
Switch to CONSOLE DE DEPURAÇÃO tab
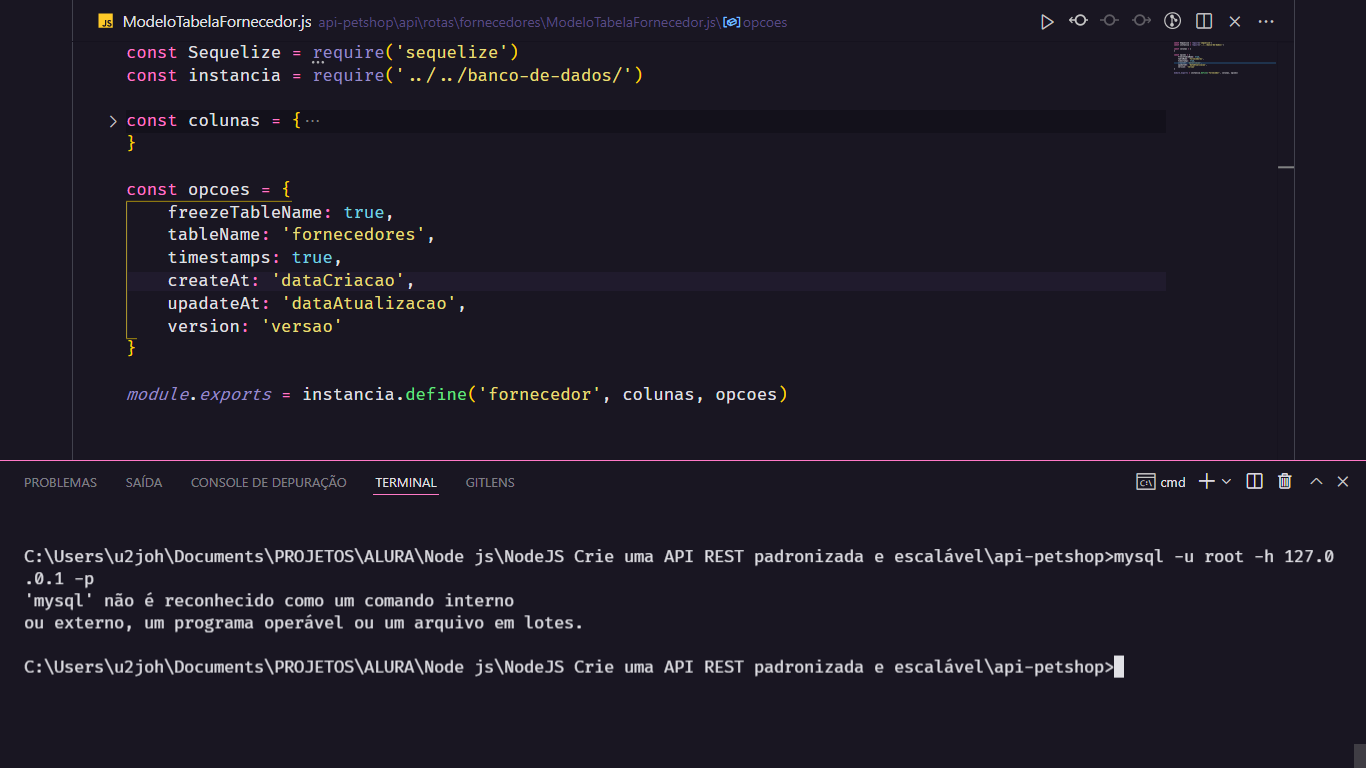point(269,482)
